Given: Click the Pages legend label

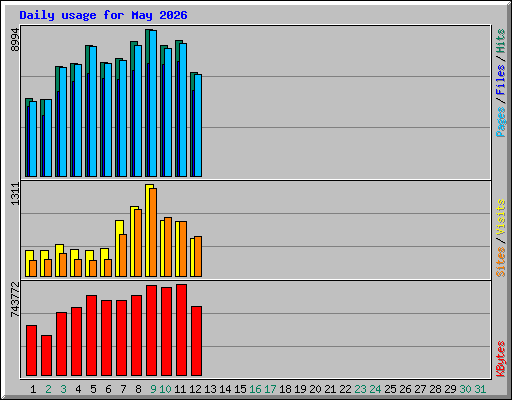Looking at the screenshot, I should (x=501, y=122).
